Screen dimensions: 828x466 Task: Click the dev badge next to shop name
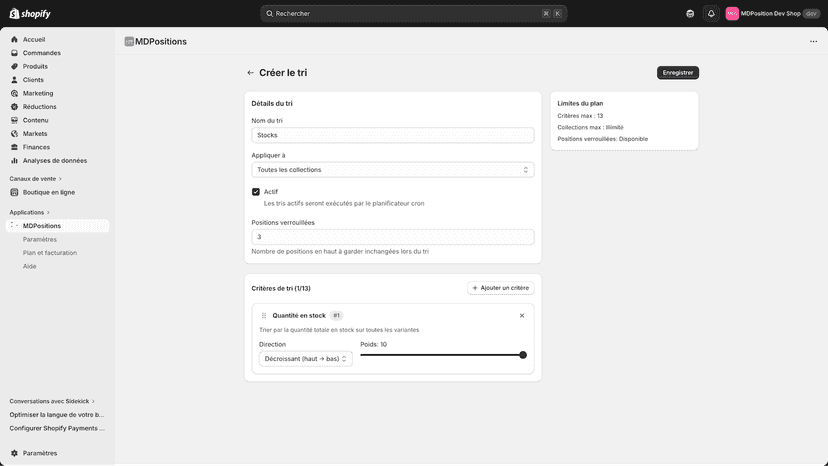811,14
